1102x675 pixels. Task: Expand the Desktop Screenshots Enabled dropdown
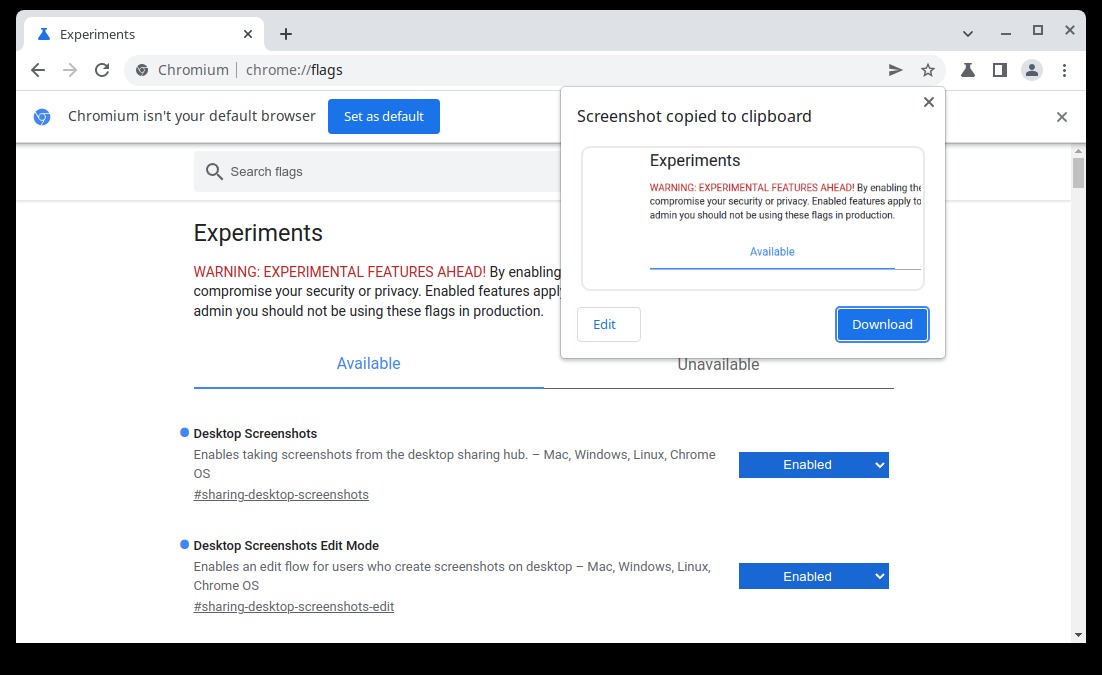point(813,465)
